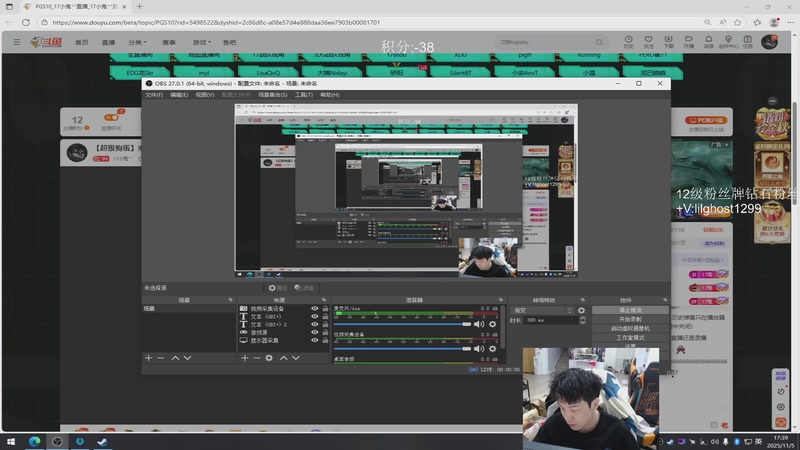Toggle lock on 显示器采集 source
The image size is (800, 450).
(x=325, y=340)
